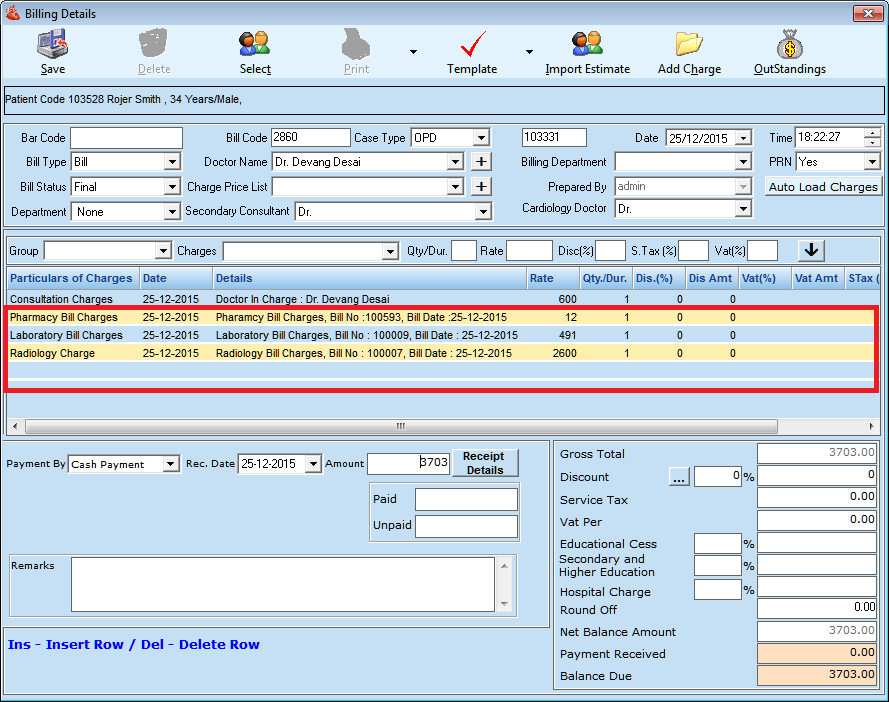Open the Bill Status dropdown
889x702 pixels.
[x=171, y=187]
